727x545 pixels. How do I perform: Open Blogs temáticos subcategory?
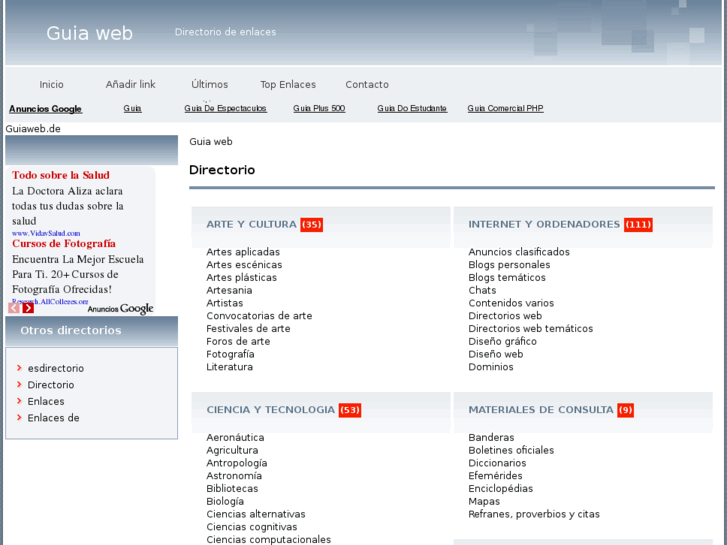pos(507,277)
